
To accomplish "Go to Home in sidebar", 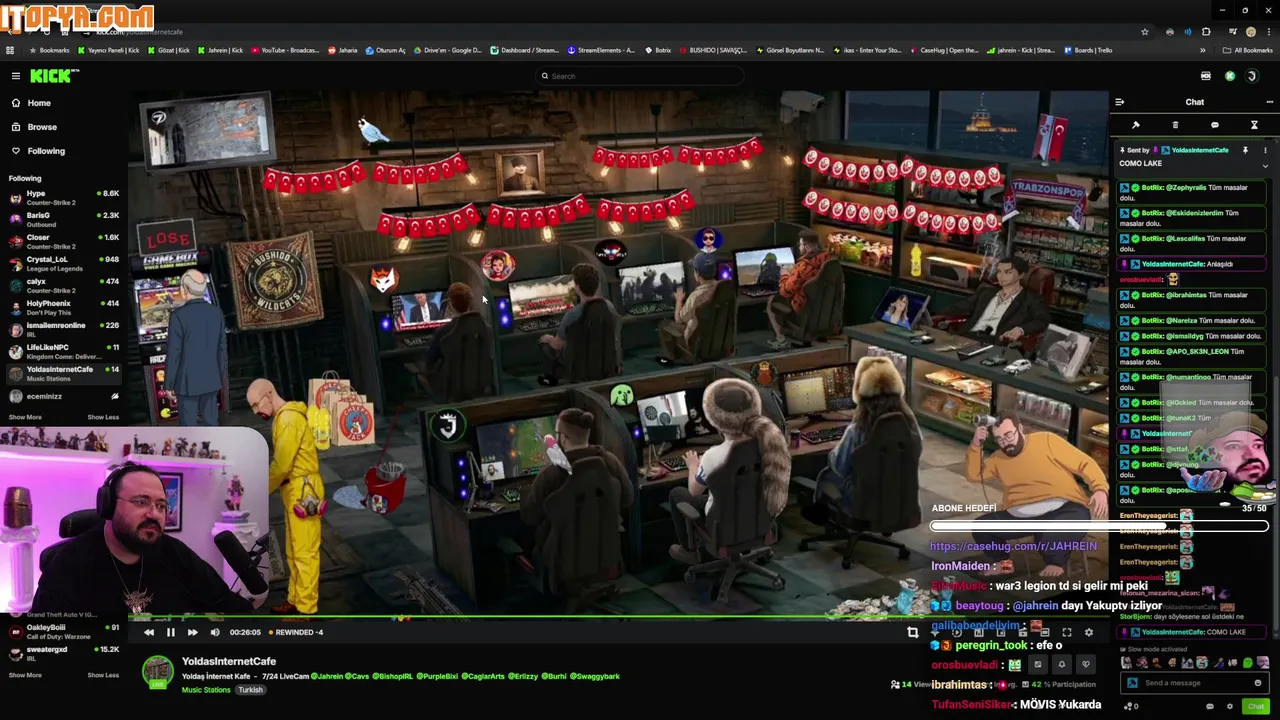I will click(x=39, y=103).
